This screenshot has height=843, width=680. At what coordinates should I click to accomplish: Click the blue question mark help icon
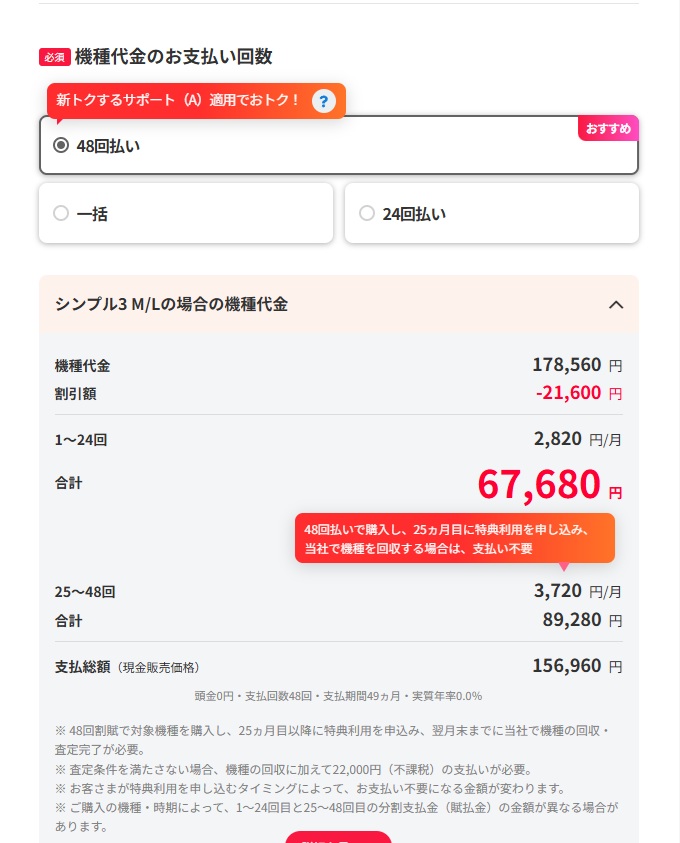[x=322, y=101]
